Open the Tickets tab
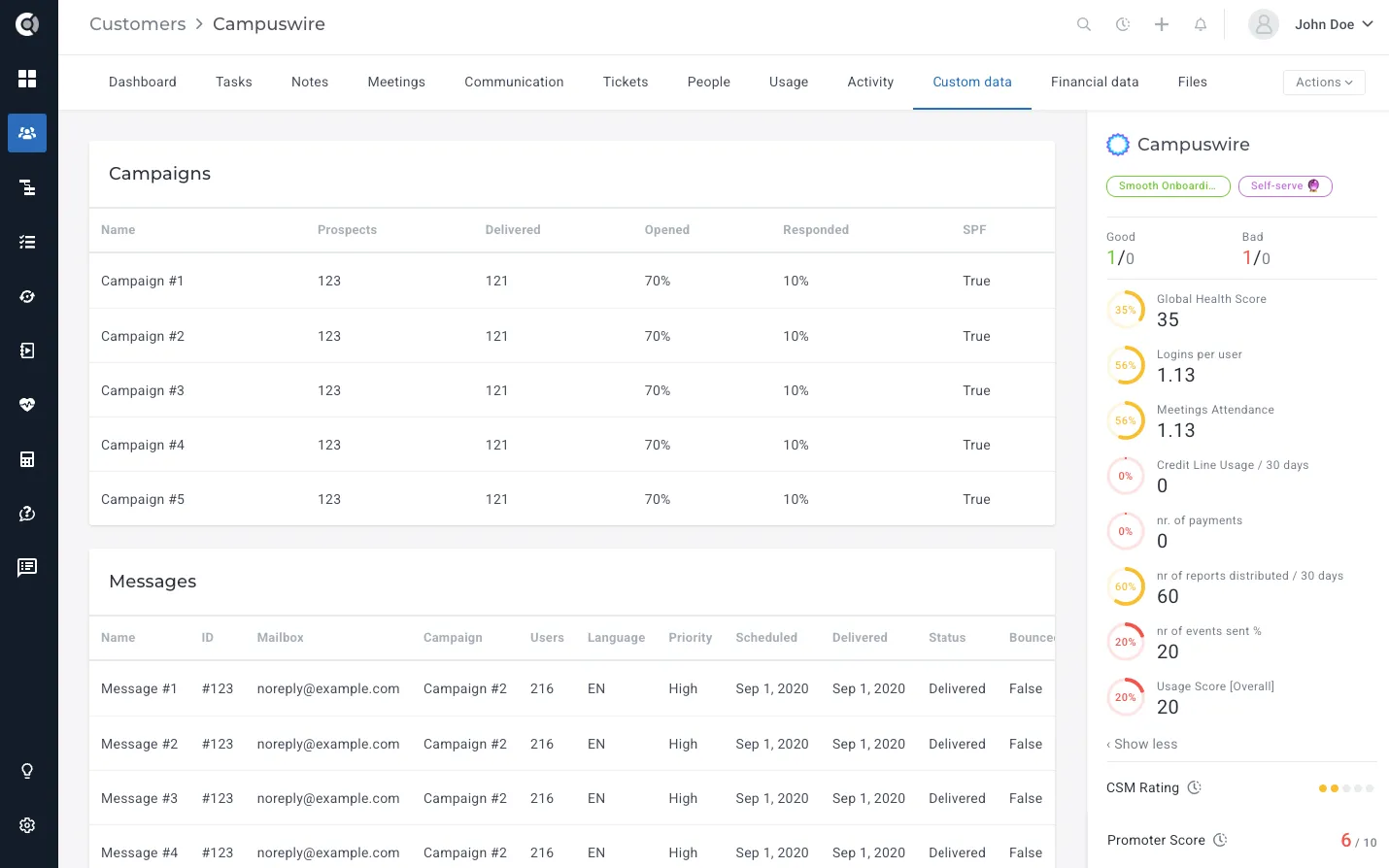 (626, 83)
